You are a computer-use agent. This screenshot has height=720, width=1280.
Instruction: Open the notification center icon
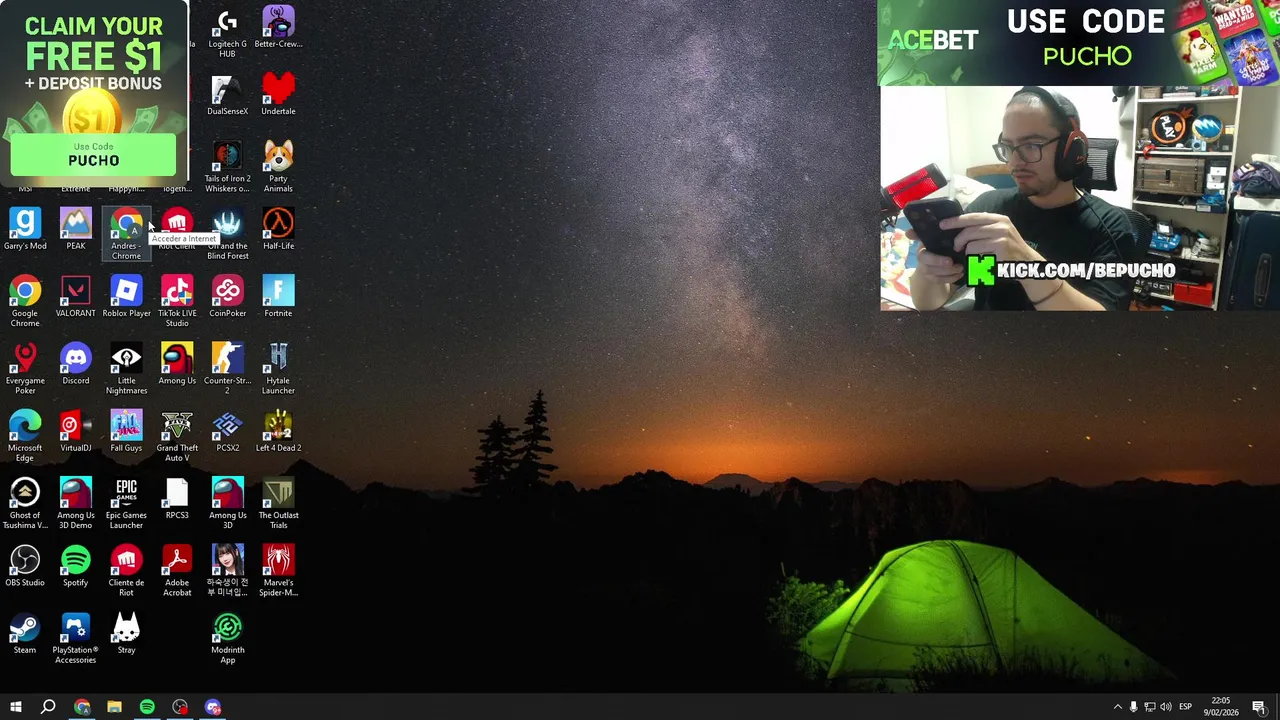coord(1259,707)
